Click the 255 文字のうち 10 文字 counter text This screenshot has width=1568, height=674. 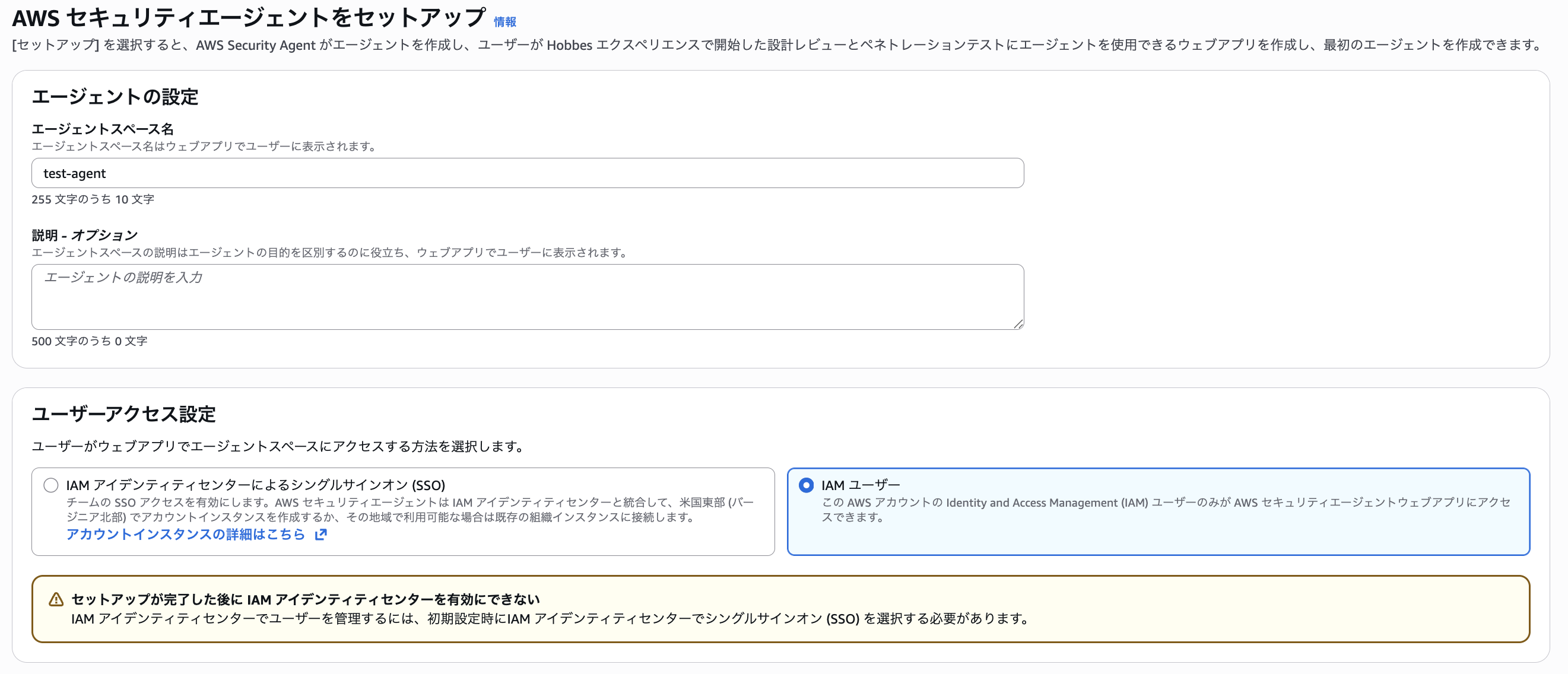(x=93, y=199)
